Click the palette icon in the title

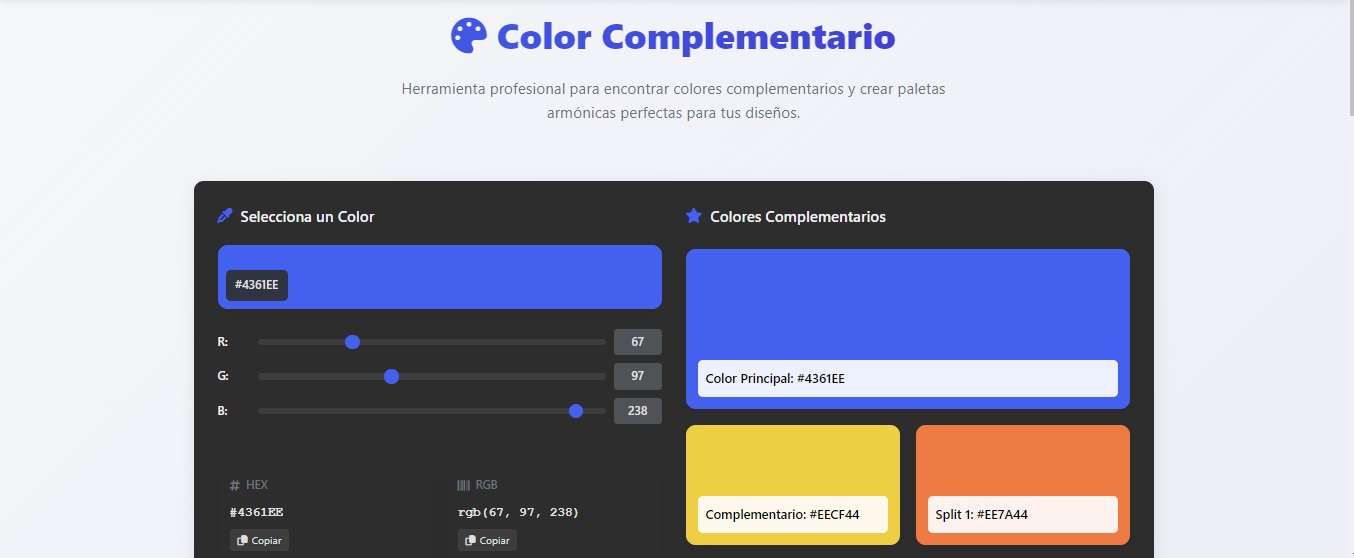point(469,37)
